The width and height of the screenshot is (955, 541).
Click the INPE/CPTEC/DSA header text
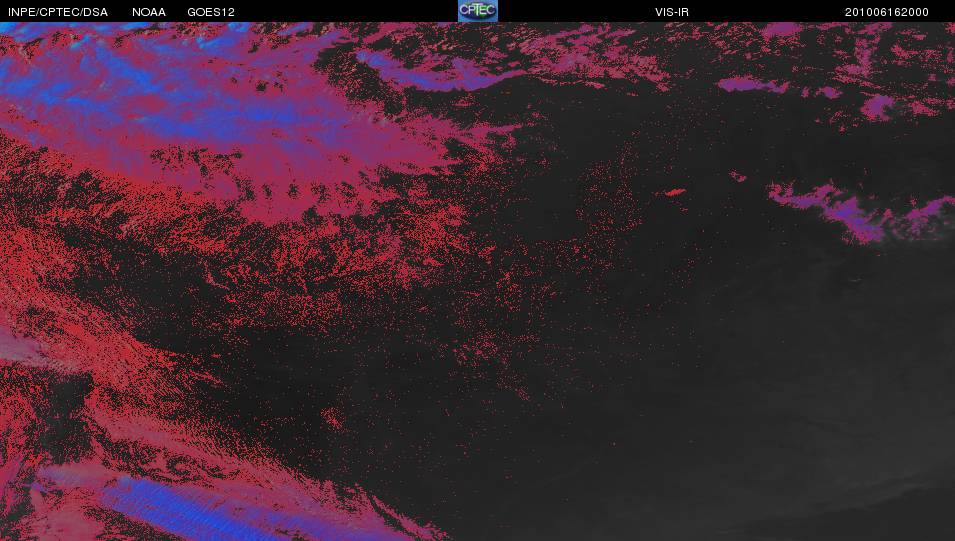[x=58, y=12]
